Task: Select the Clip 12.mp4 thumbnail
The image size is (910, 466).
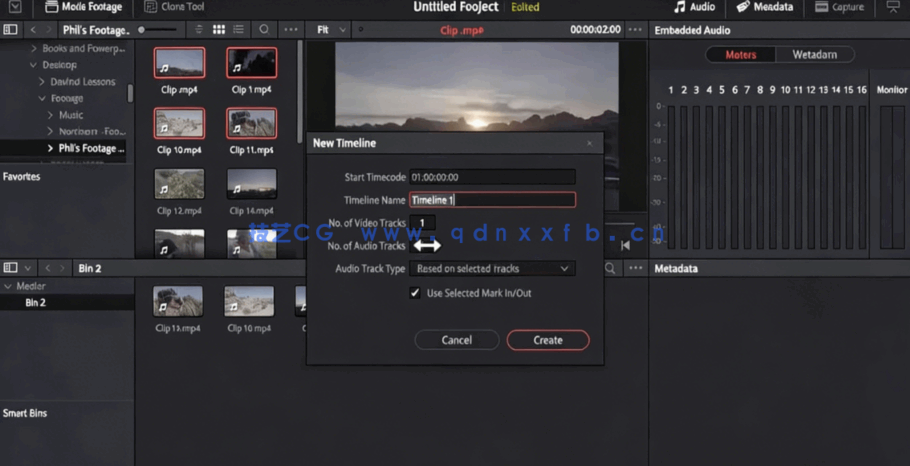Action: coord(179,184)
